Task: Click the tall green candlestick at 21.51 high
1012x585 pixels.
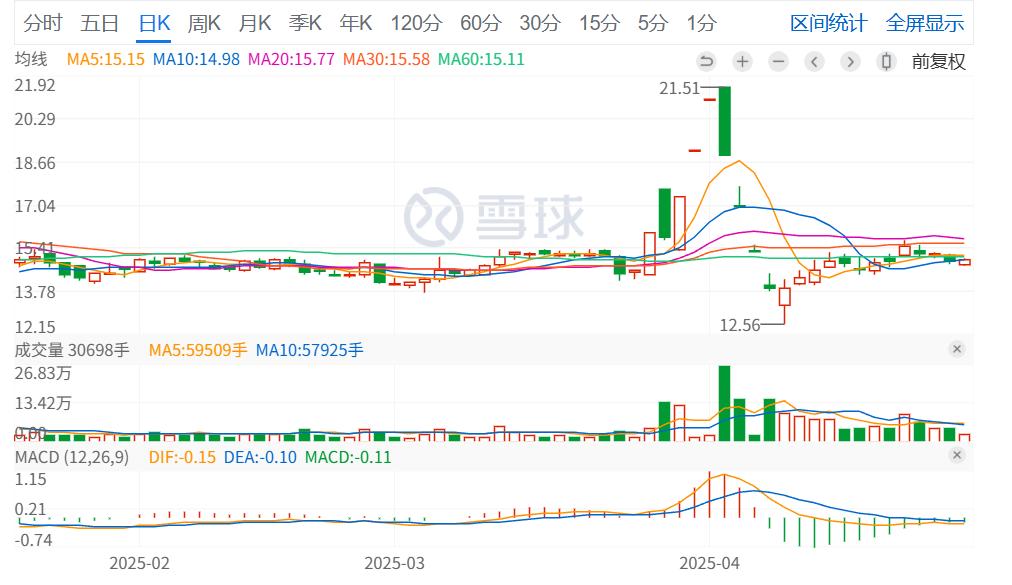Action: point(724,121)
